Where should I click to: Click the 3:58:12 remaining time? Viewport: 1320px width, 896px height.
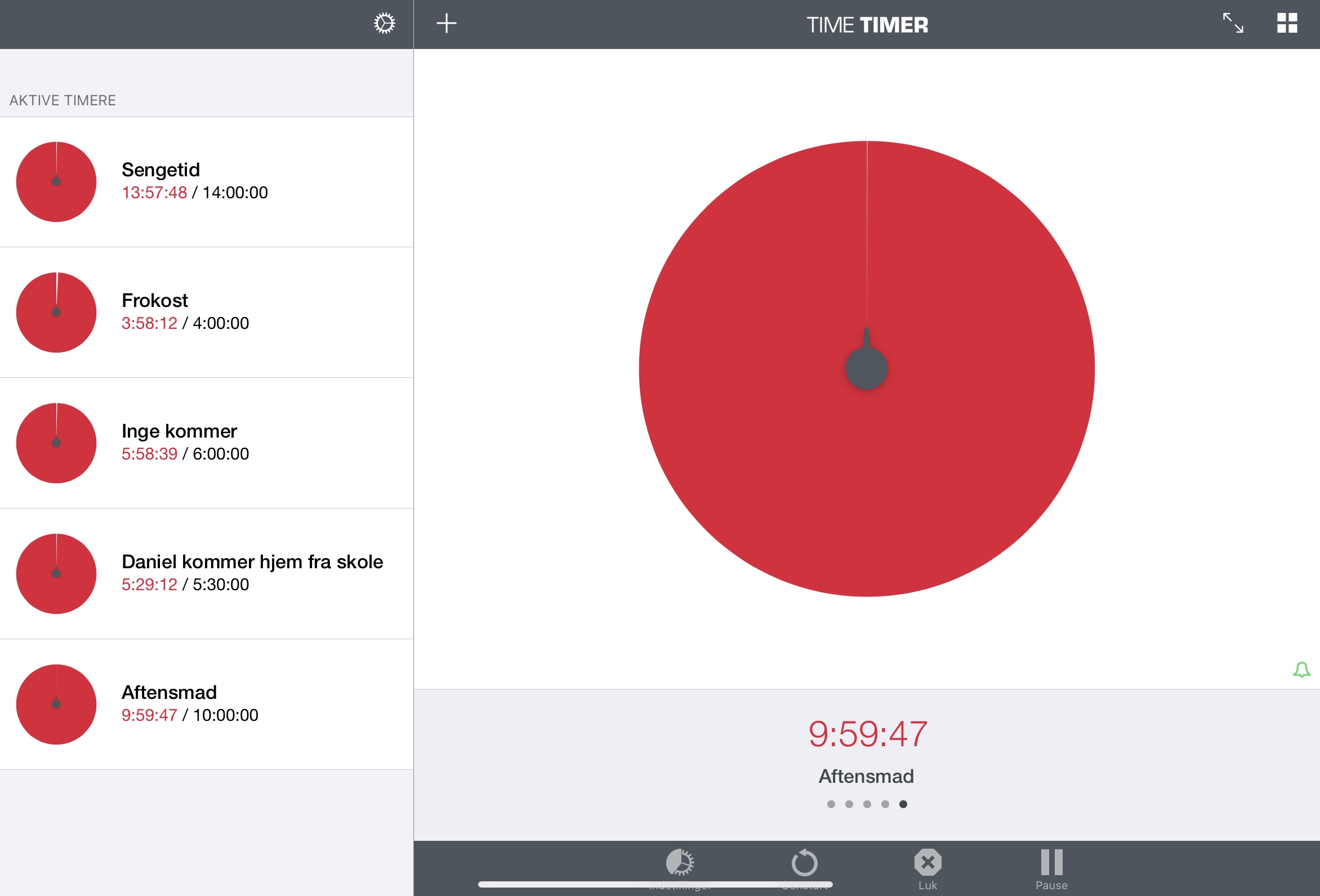[x=149, y=323]
